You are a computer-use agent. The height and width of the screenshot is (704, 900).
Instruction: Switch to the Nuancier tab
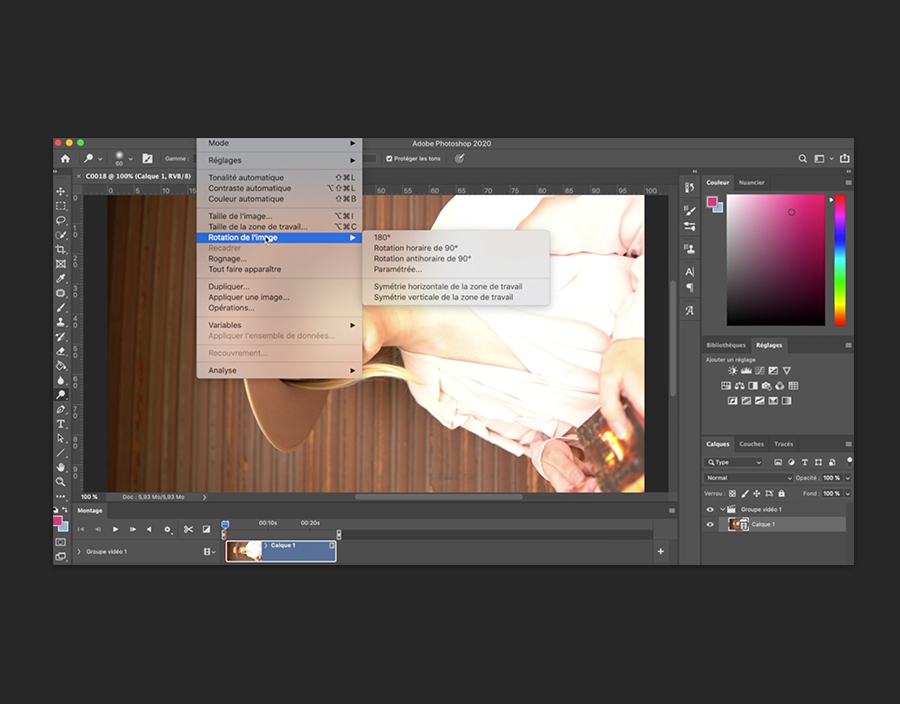coord(751,183)
